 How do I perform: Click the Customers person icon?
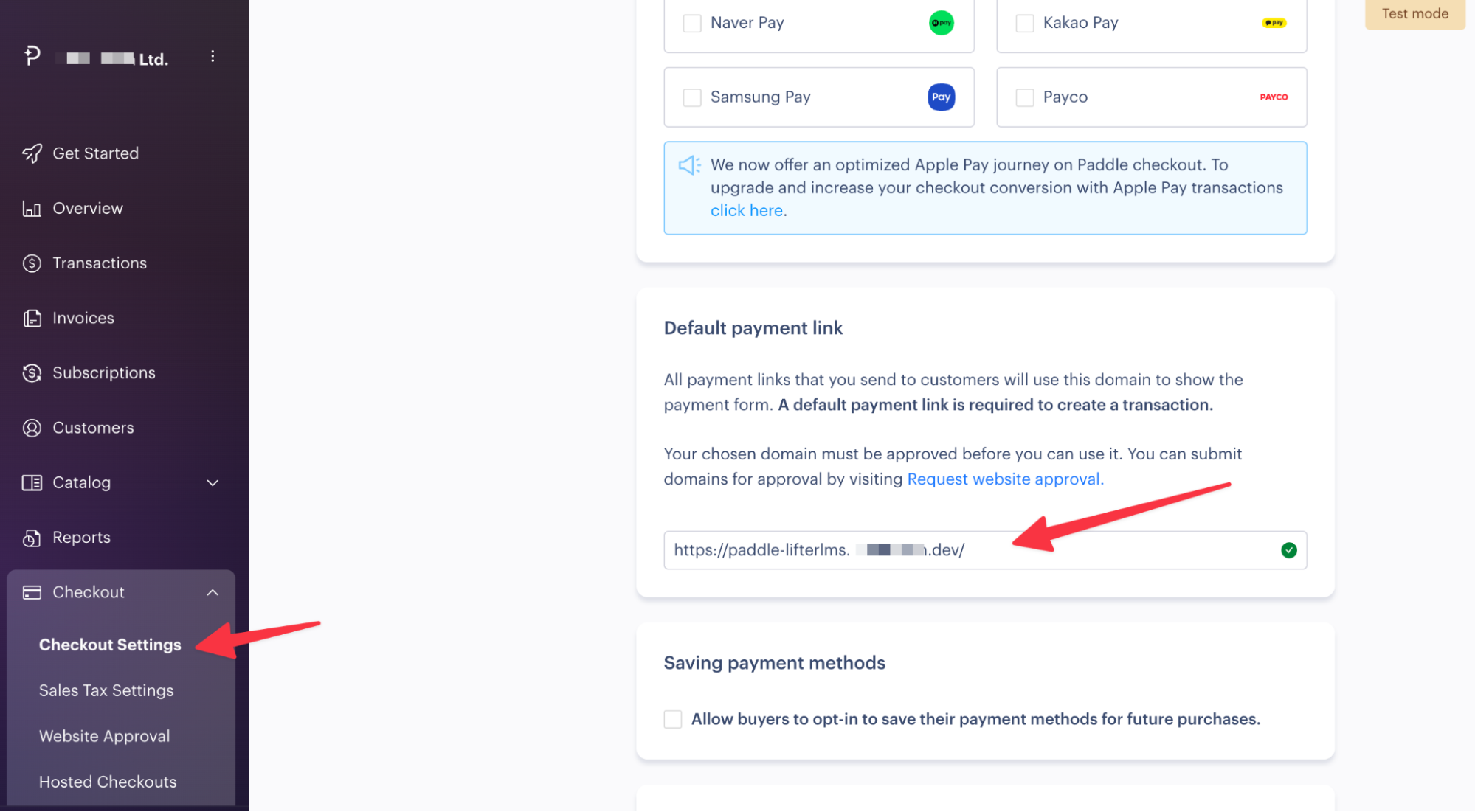pyautogui.click(x=32, y=428)
